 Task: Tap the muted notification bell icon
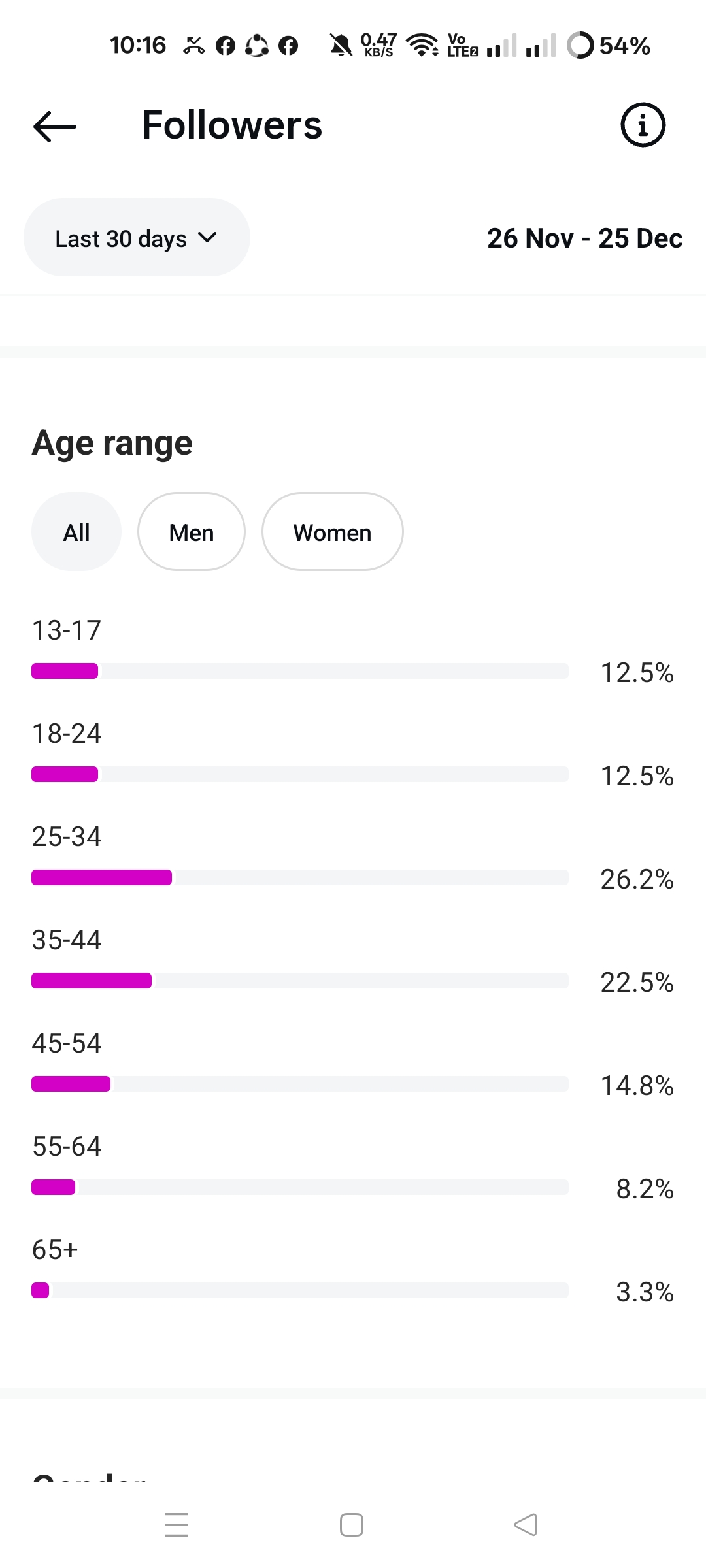(x=340, y=46)
